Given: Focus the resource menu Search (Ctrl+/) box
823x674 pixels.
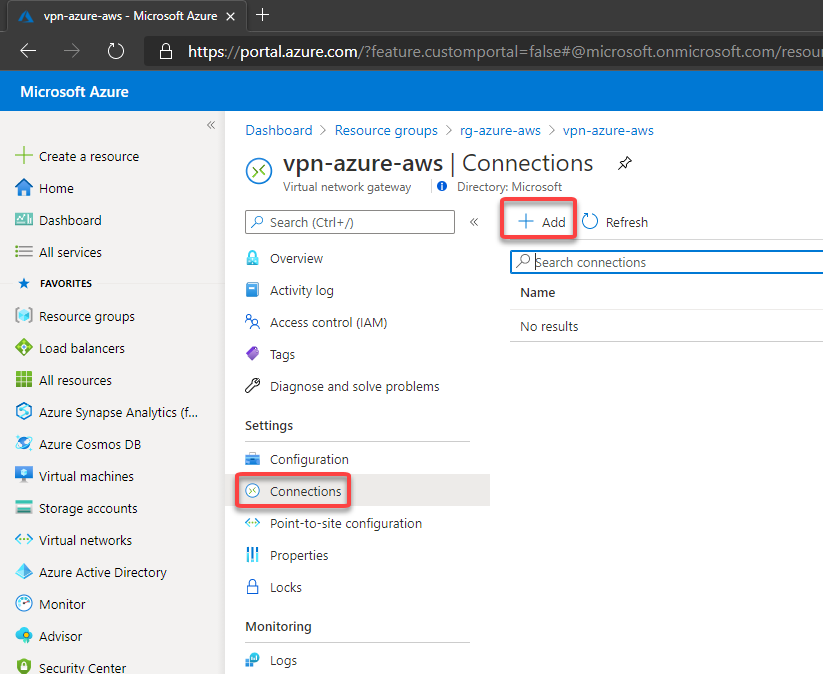Looking at the screenshot, I should (x=350, y=222).
